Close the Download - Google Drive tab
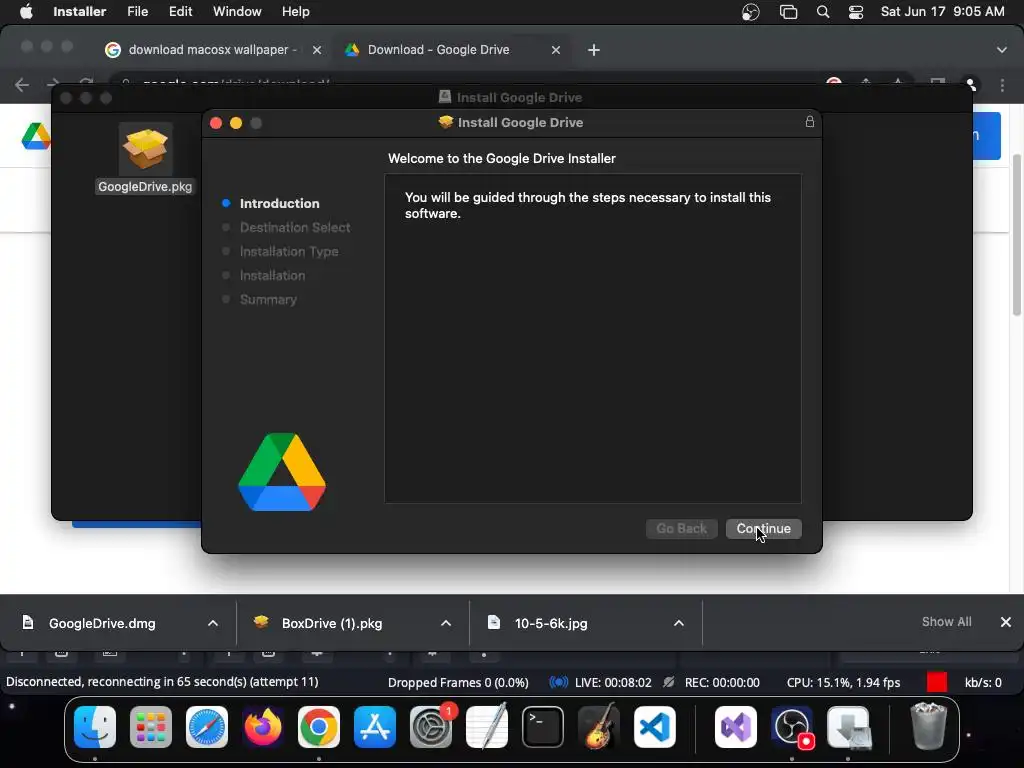1024x768 pixels. 556,50
